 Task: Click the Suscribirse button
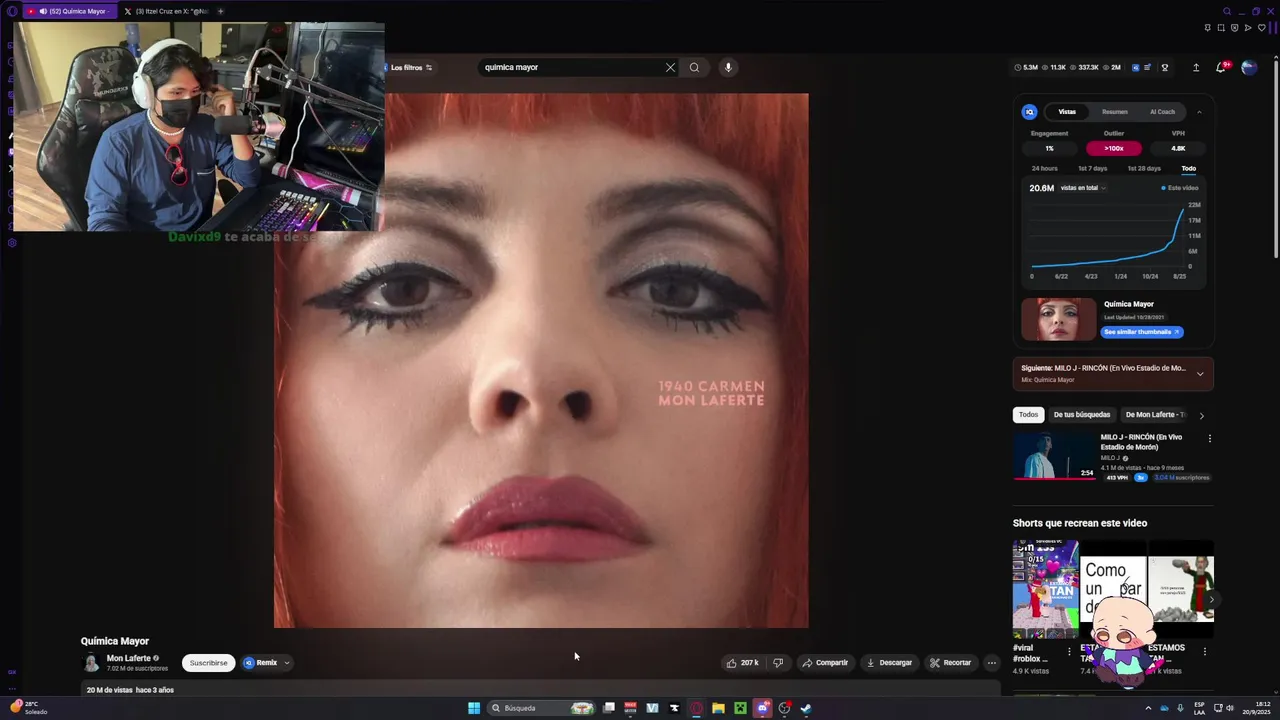pos(208,662)
